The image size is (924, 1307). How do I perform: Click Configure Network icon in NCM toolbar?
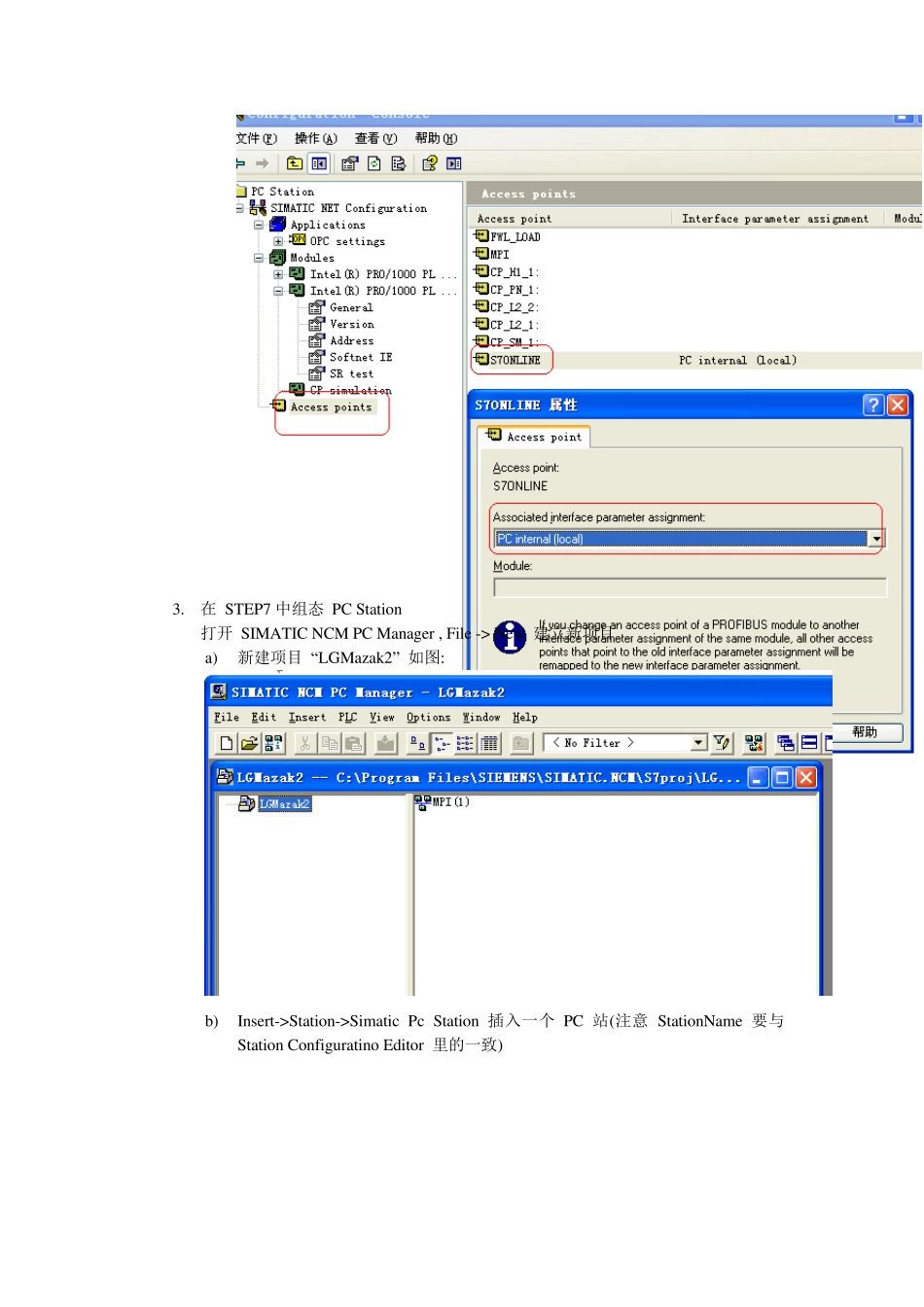[754, 743]
